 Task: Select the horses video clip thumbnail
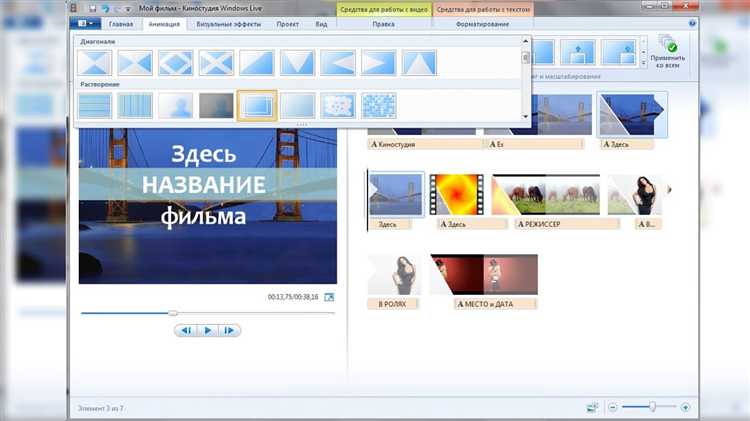549,196
